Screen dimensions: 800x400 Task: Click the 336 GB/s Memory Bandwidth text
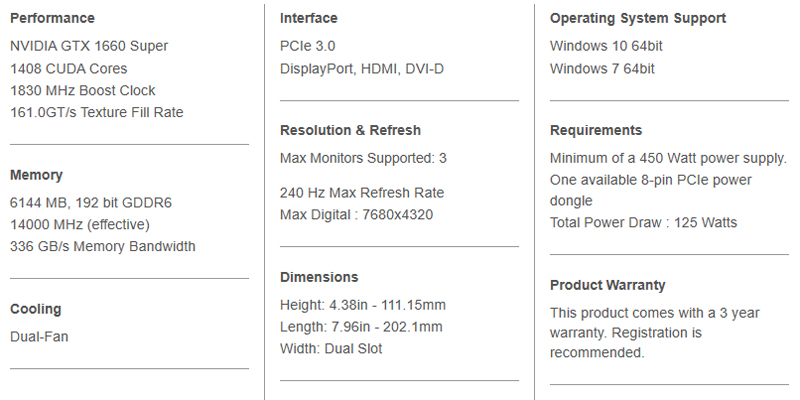click(103, 246)
